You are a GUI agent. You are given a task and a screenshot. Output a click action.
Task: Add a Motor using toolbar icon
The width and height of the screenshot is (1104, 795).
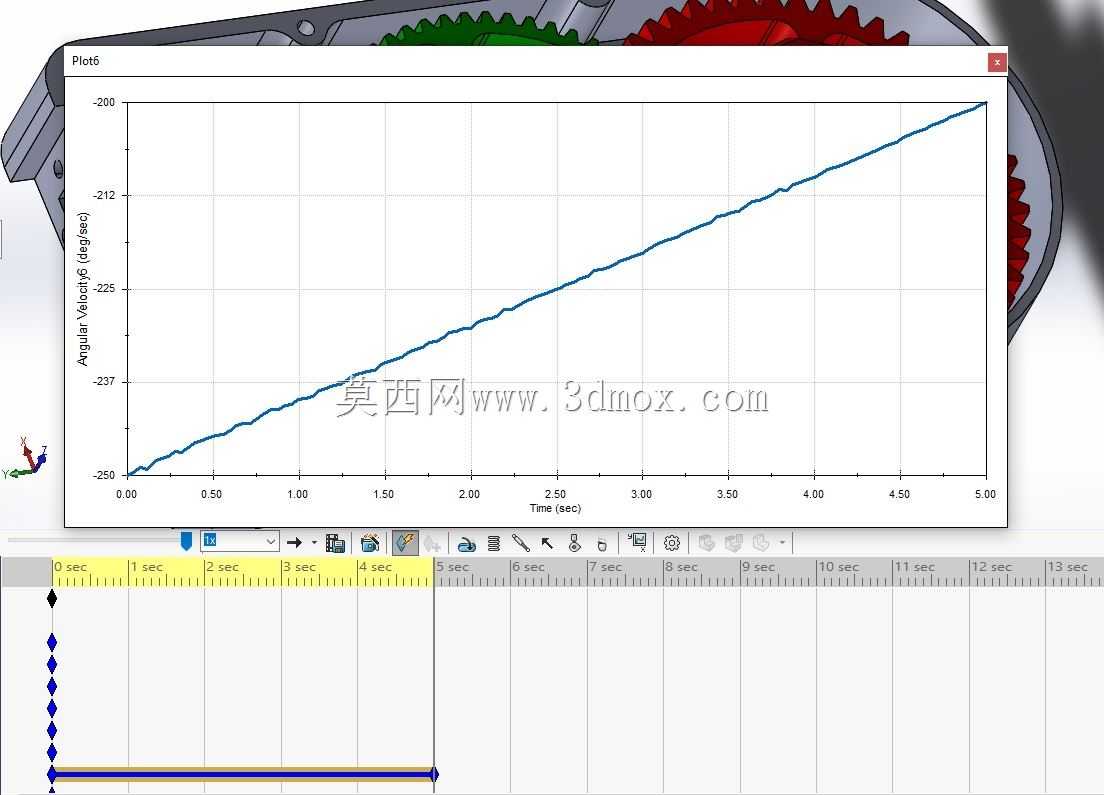tap(466, 544)
